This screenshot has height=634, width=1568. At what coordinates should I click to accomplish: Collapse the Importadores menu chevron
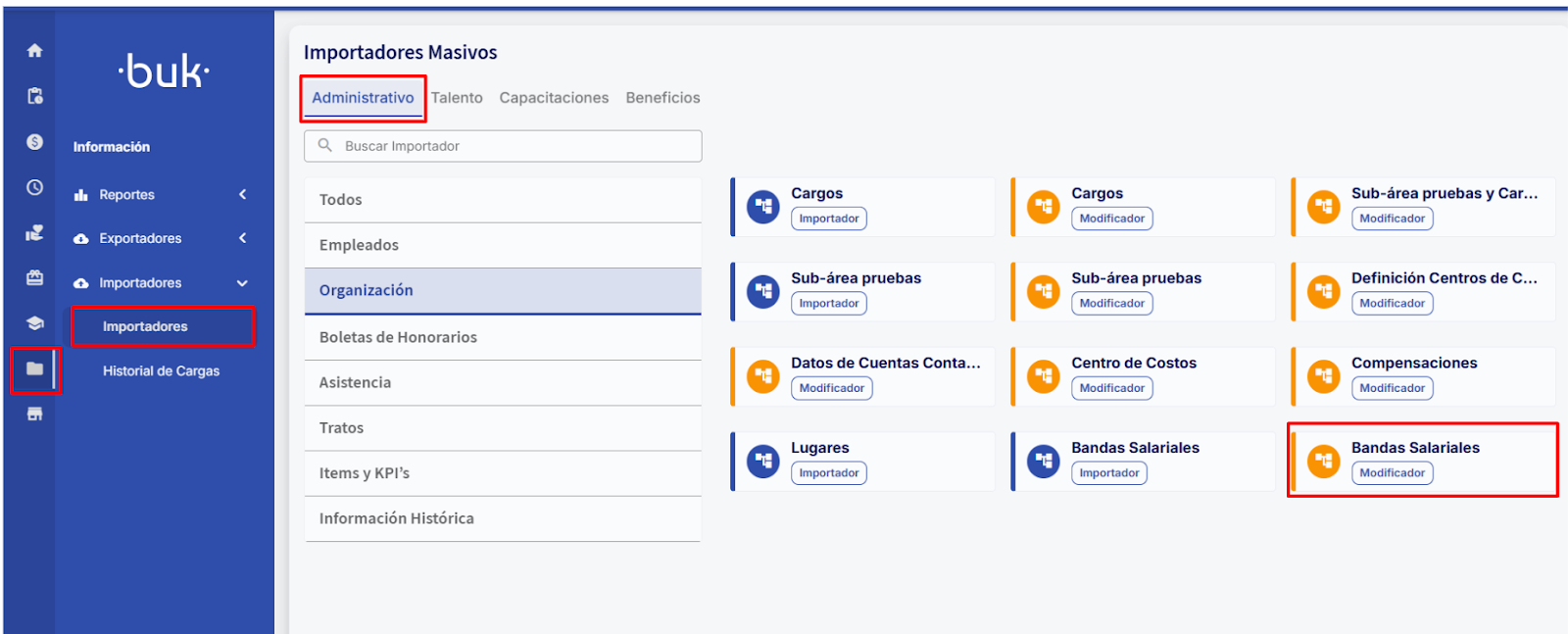tap(242, 283)
